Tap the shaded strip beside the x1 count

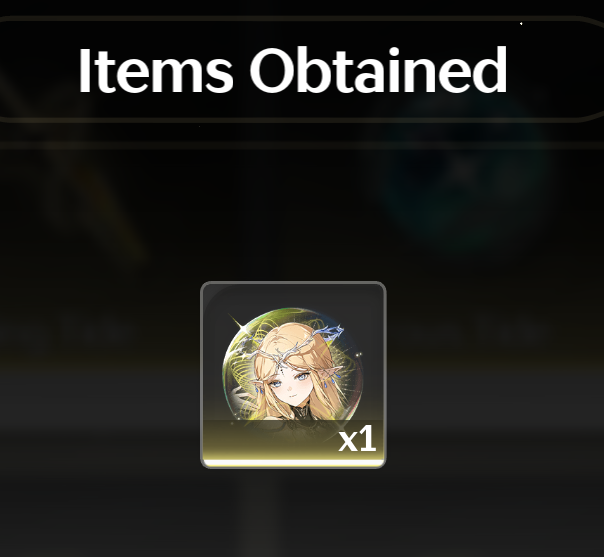click(270, 440)
